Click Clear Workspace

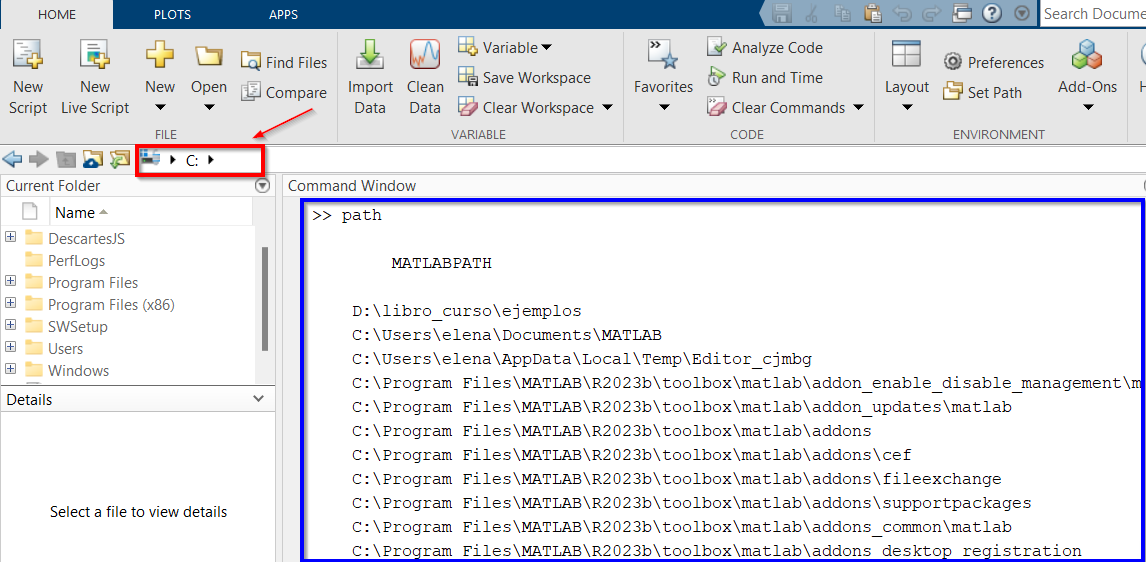click(x=526, y=107)
